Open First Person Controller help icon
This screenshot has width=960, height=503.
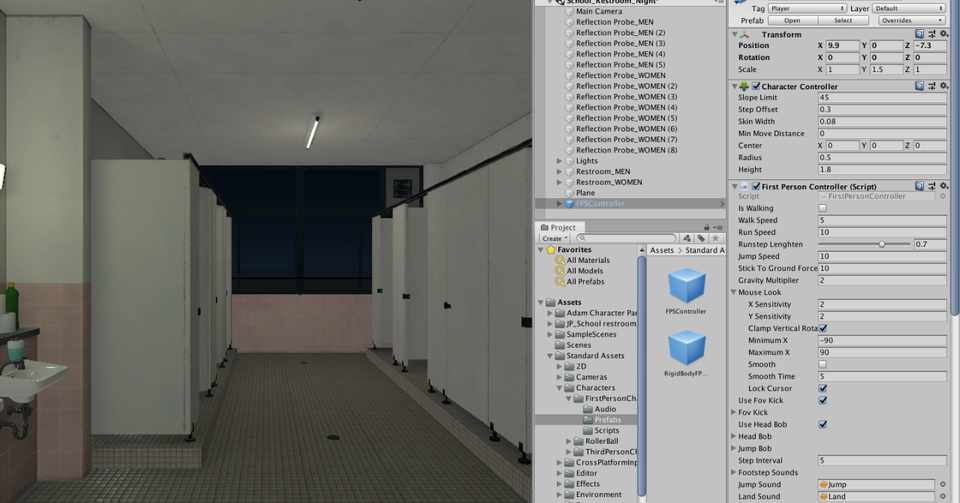pyautogui.click(x=920, y=186)
